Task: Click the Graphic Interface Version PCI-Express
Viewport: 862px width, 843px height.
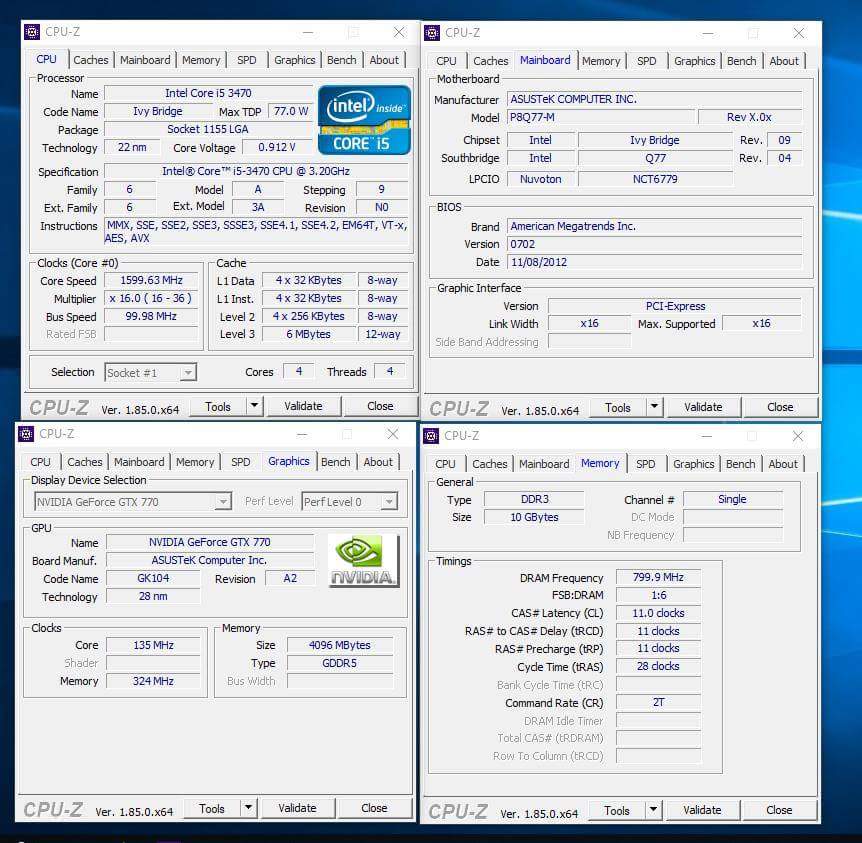Action: coord(675,306)
